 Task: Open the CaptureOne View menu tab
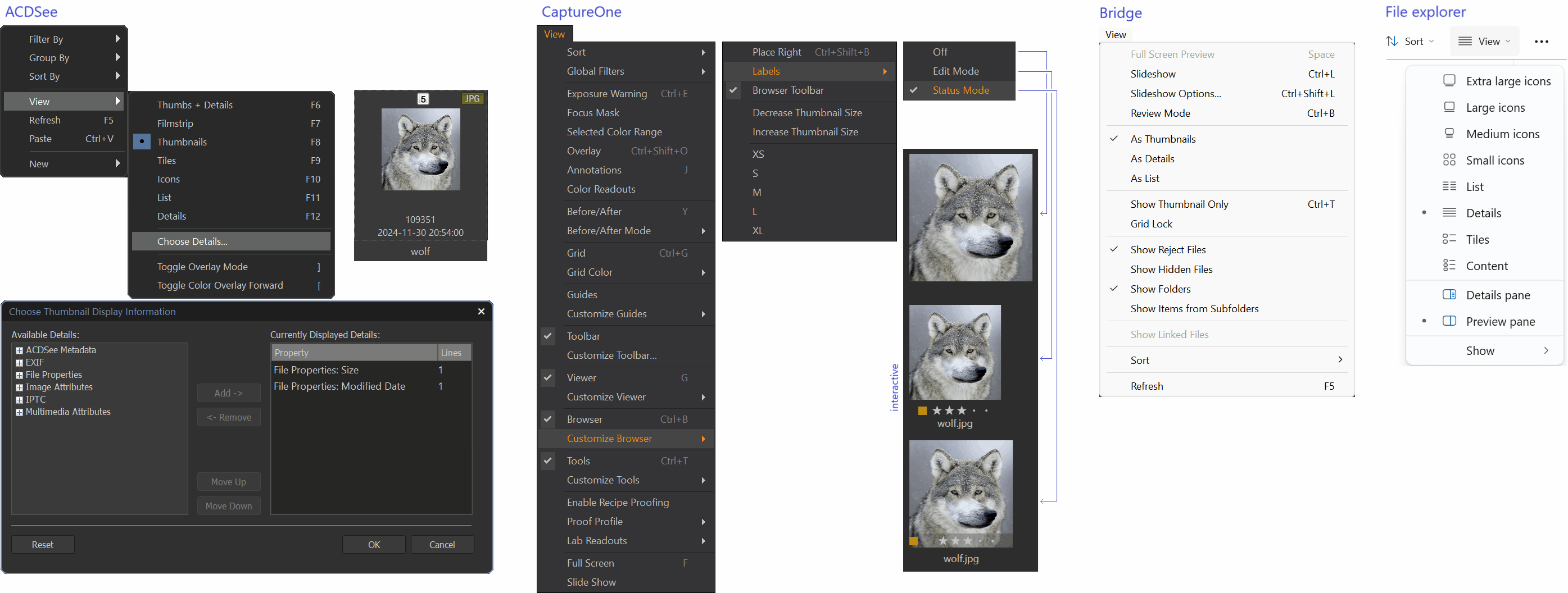coord(554,34)
